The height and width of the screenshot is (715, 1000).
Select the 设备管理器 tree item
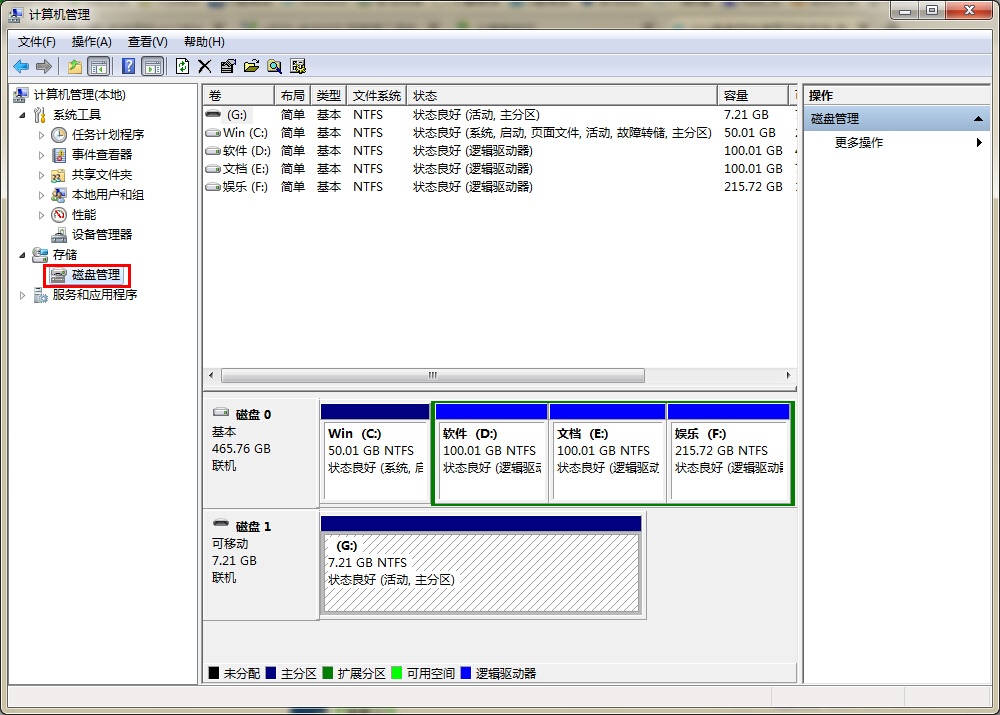tap(101, 235)
